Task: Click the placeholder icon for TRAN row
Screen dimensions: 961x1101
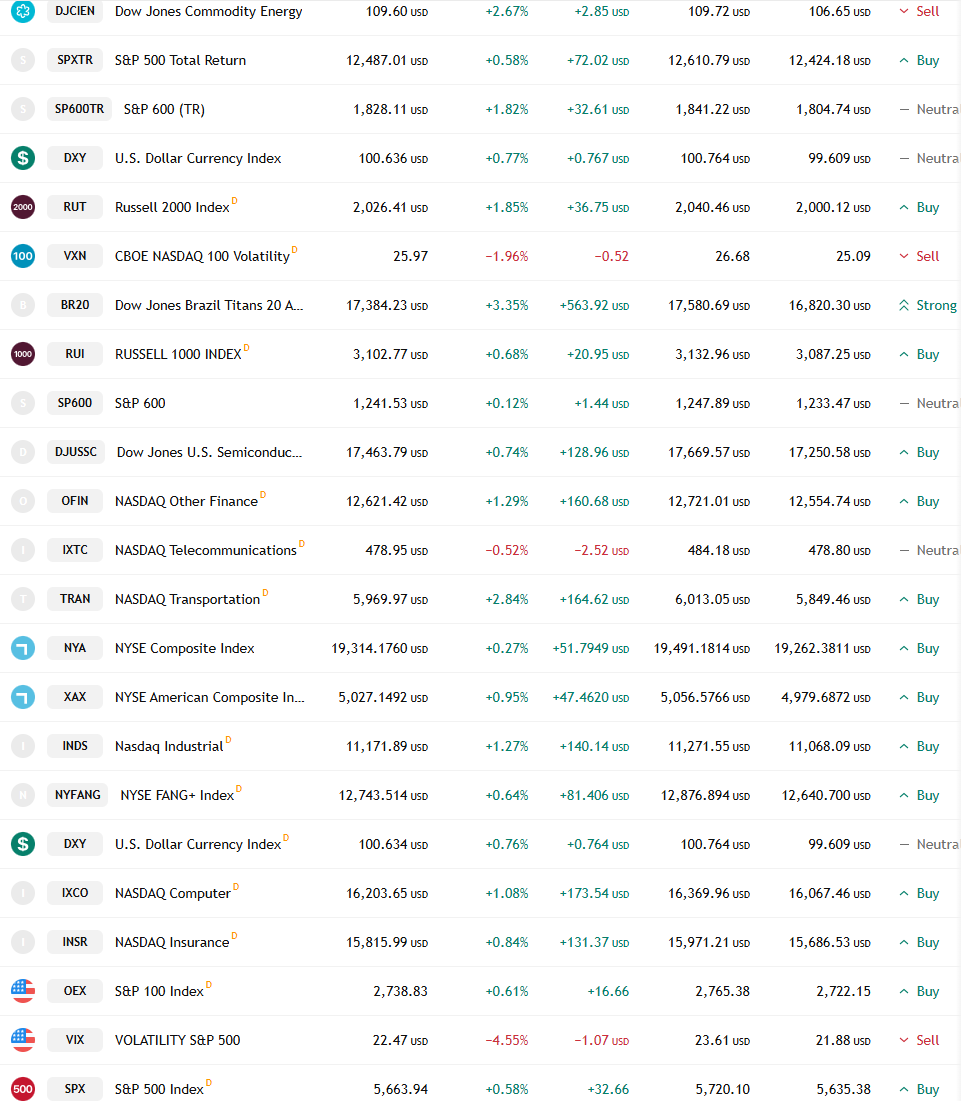Action: coord(23,599)
